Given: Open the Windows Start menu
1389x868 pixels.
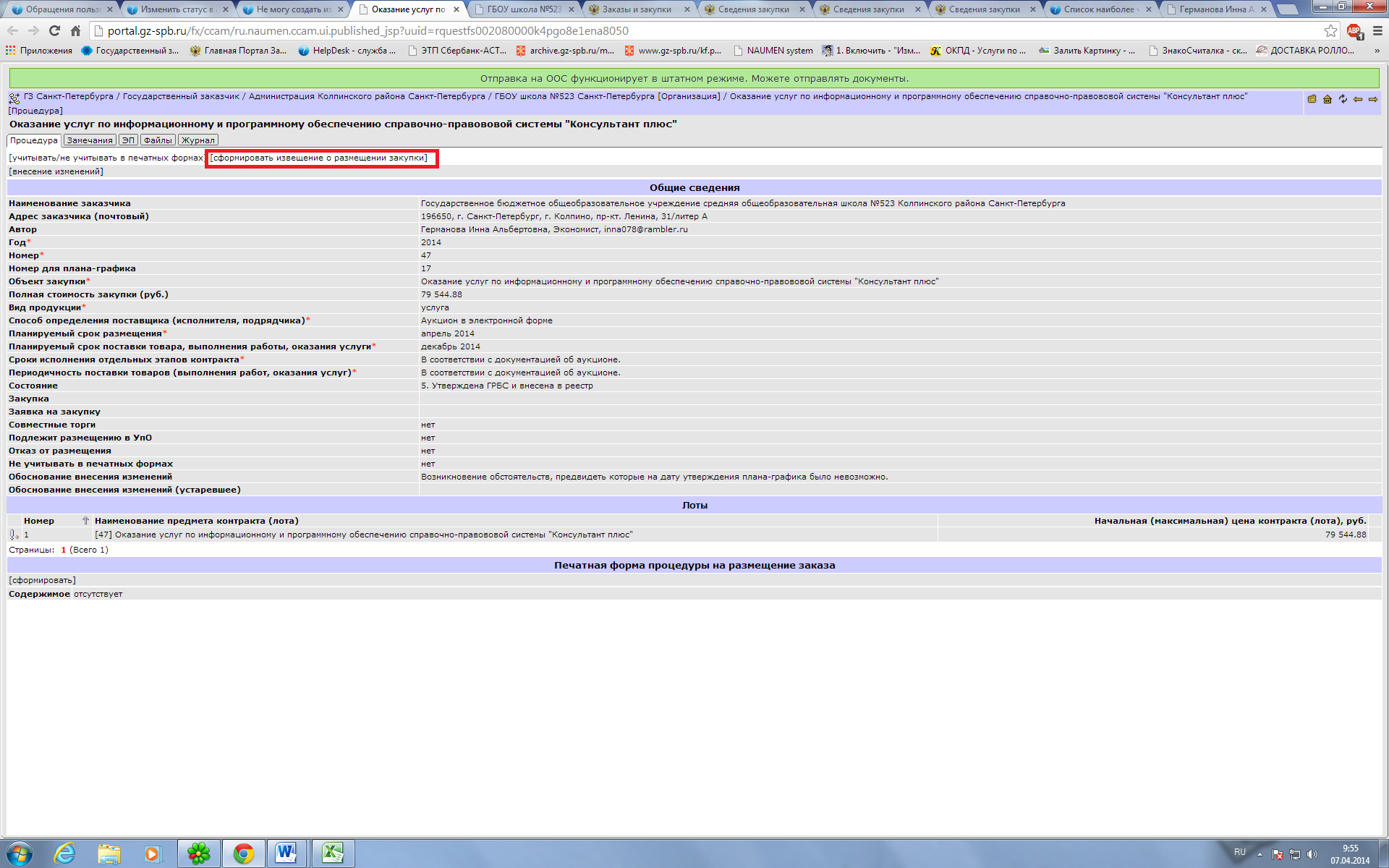Looking at the screenshot, I should point(19,854).
